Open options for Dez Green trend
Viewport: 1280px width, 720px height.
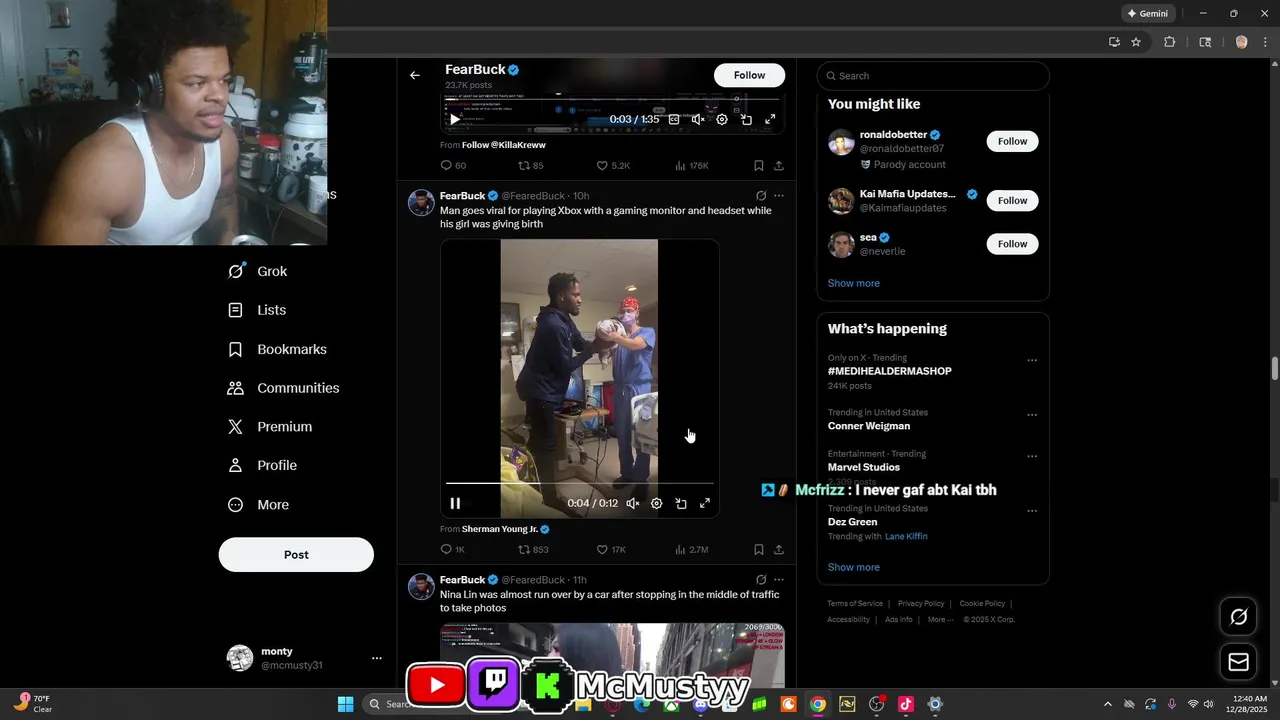pyautogui.click(x=1032, y=511)
